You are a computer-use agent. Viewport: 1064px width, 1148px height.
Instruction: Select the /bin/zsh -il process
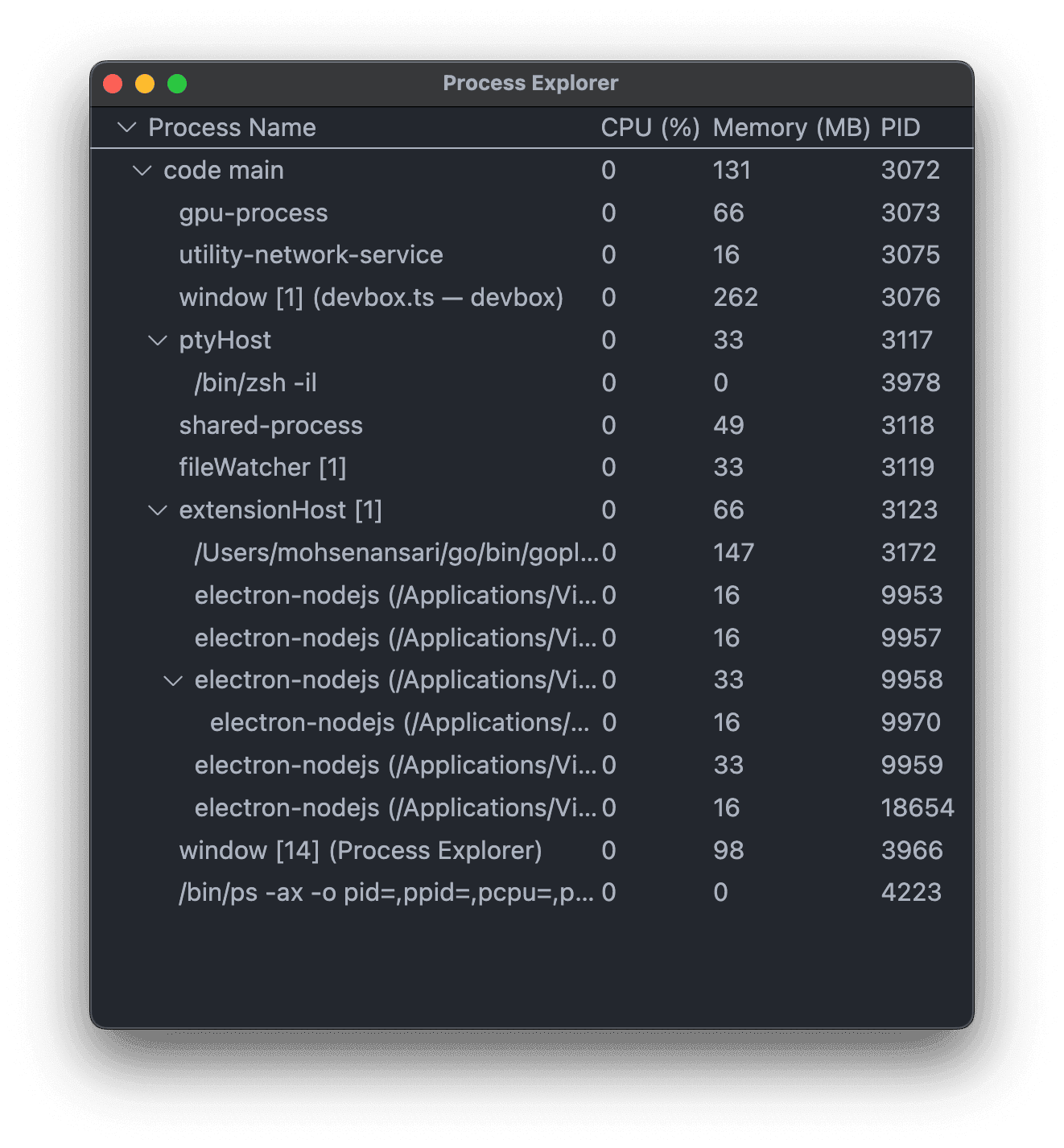coord(532,383)
